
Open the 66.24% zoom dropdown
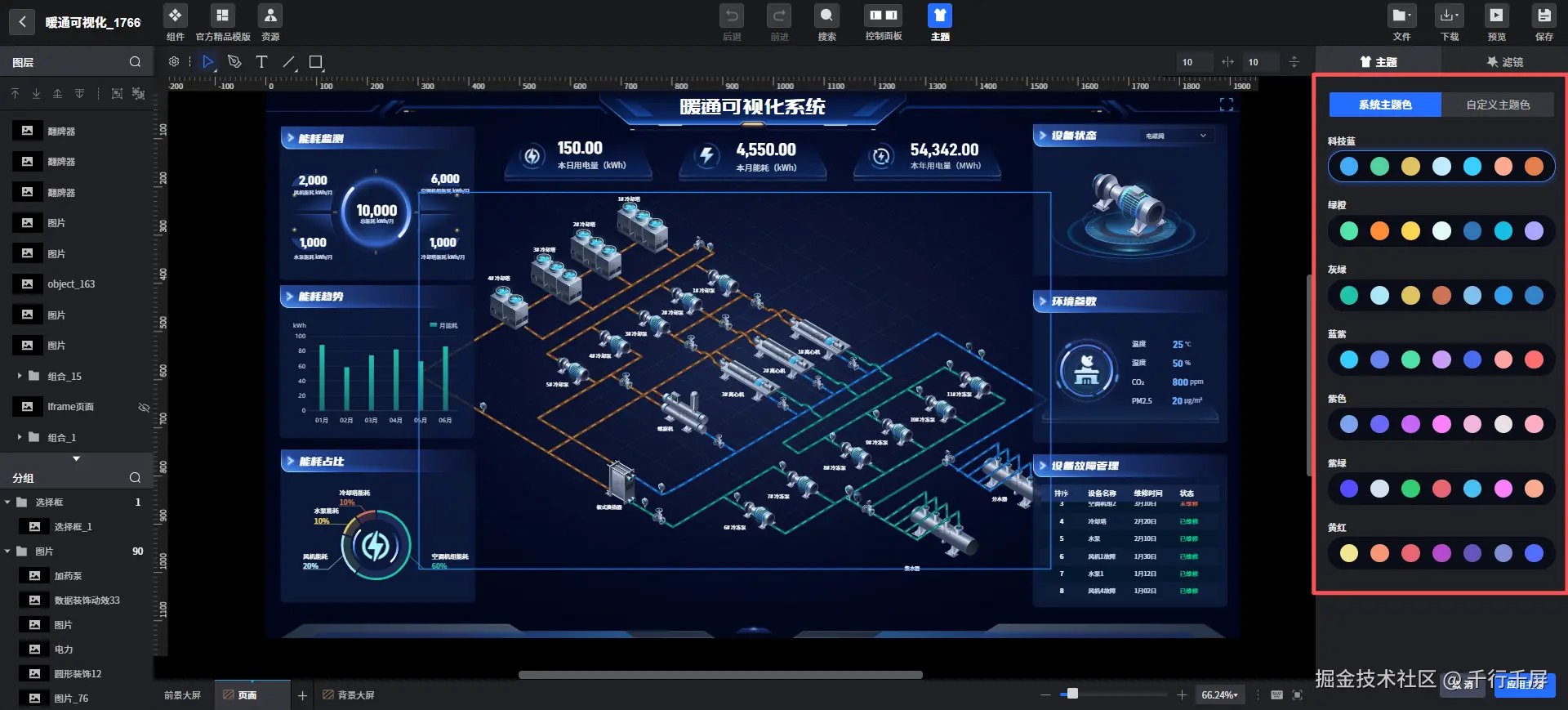coord(1220,695)
